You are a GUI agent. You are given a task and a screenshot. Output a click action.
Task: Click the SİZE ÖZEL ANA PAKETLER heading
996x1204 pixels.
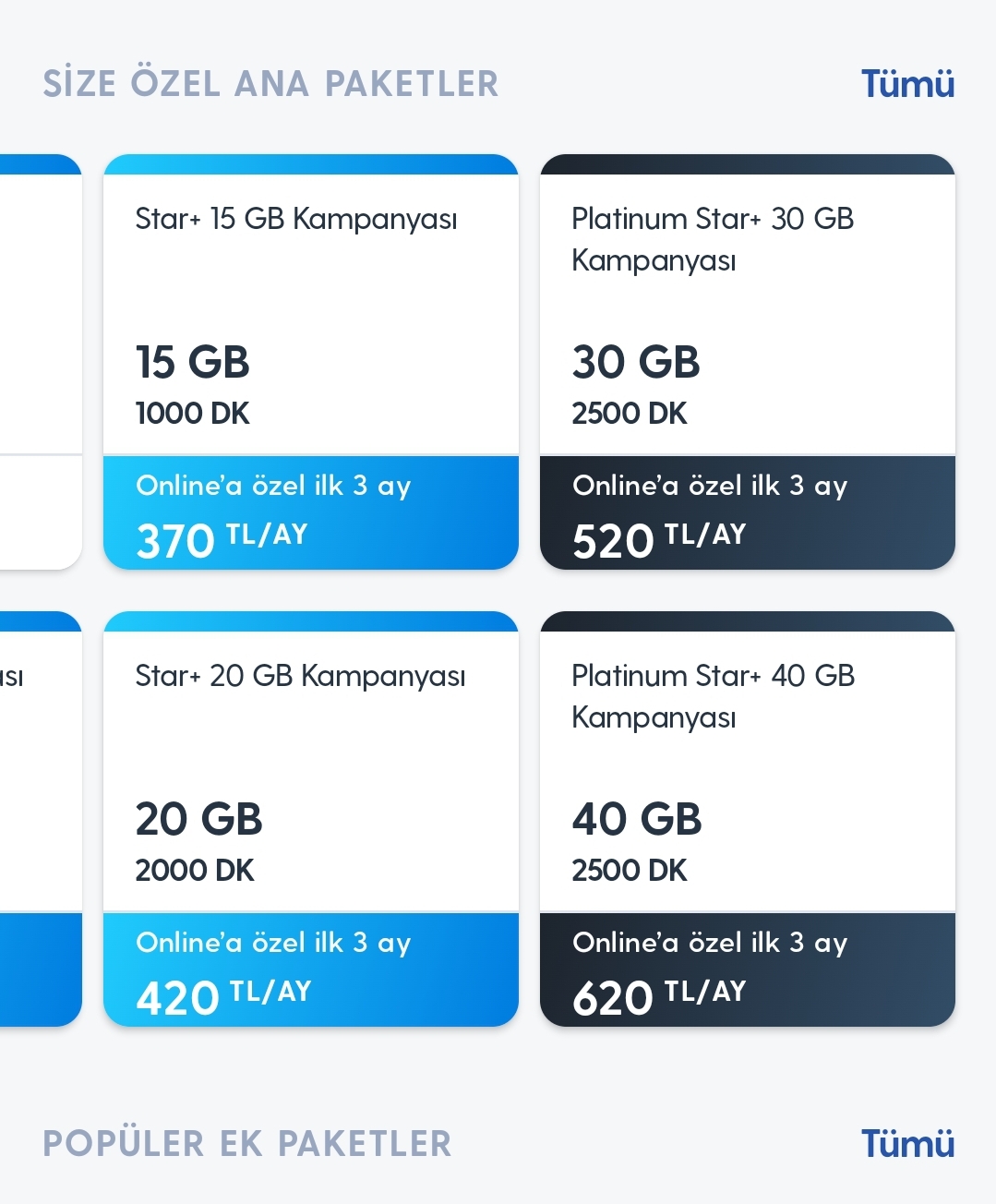270,82
